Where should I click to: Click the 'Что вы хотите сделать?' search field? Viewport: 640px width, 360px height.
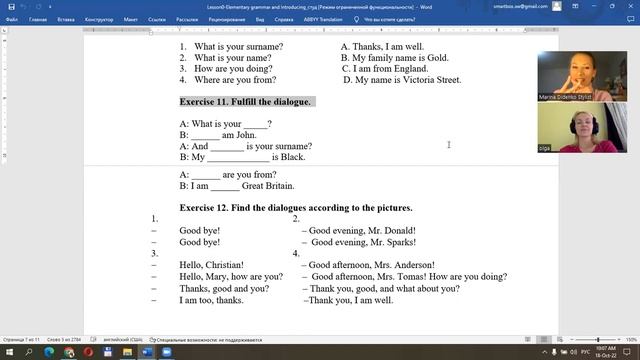389,19
